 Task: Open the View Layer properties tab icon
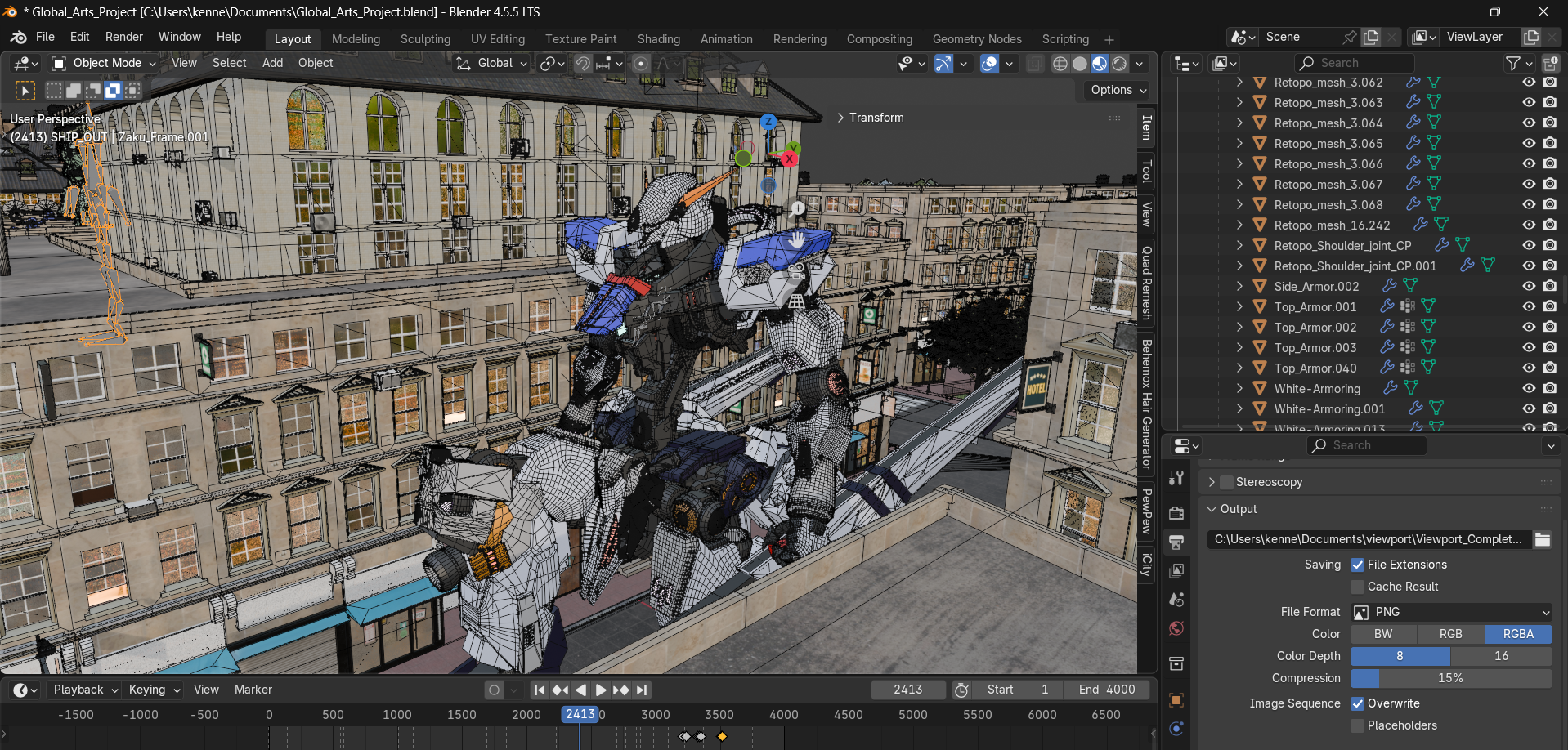(x=1176, y=570)
